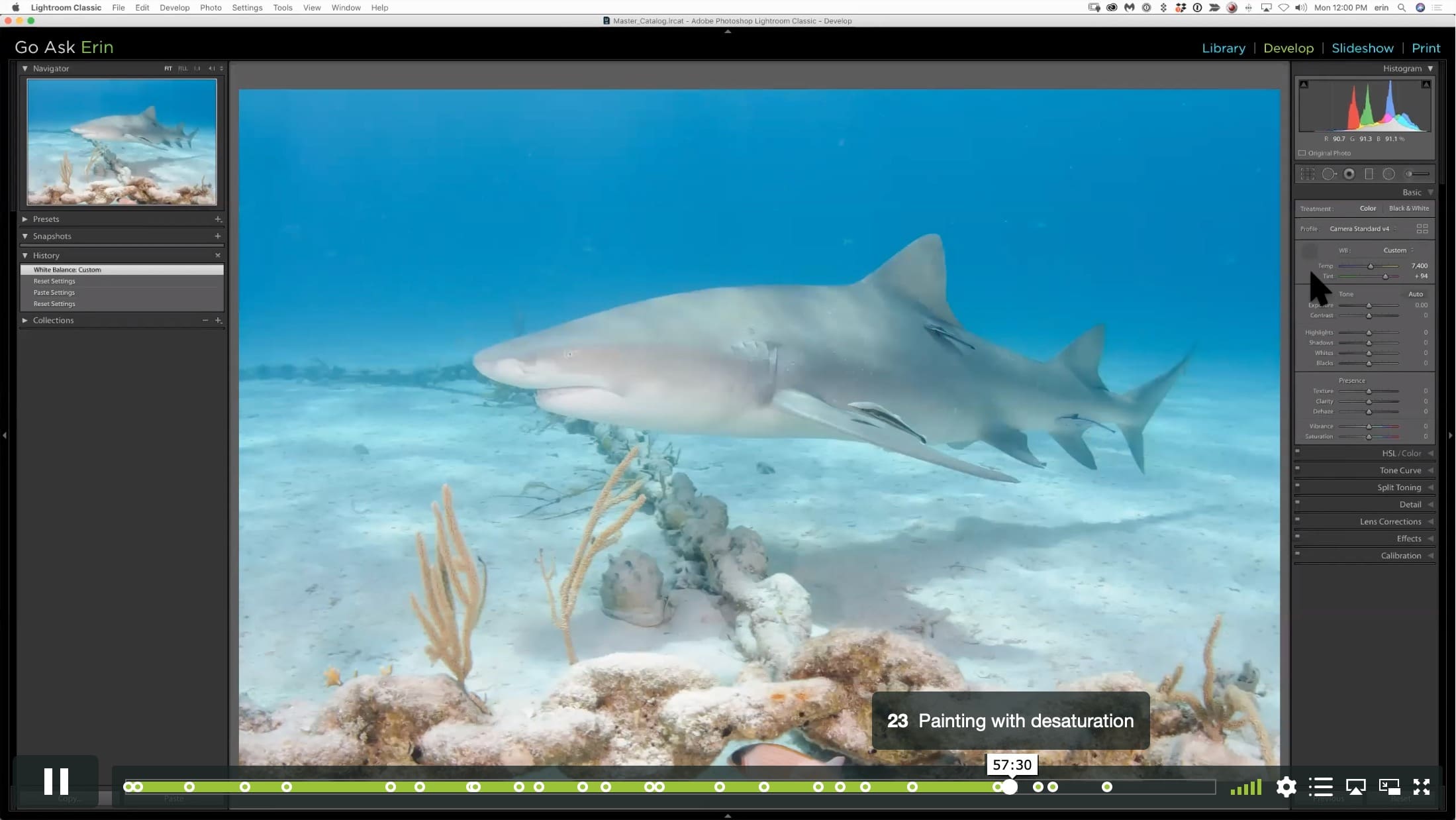Toggle the shadow clipping indicator in histogram
1456x820 pixels.
(1304, 84)
